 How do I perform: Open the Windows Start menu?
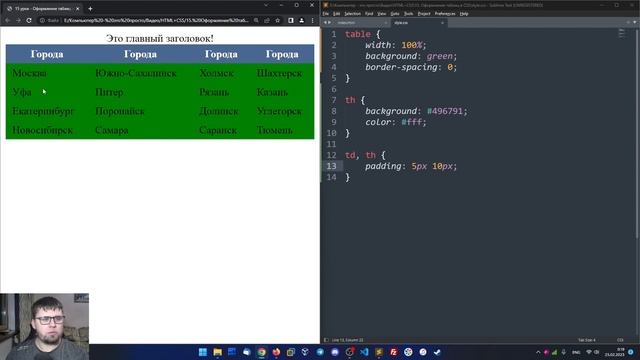click(202, 352)
